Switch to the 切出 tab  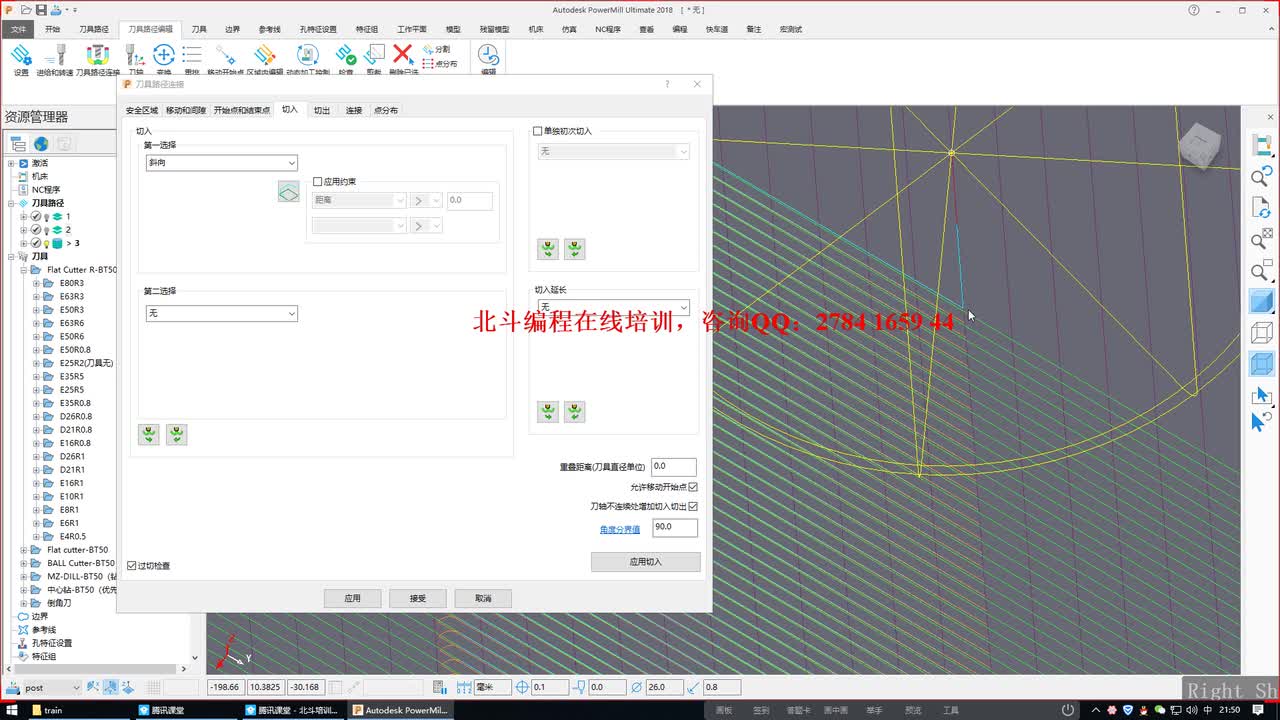[322, 110]
